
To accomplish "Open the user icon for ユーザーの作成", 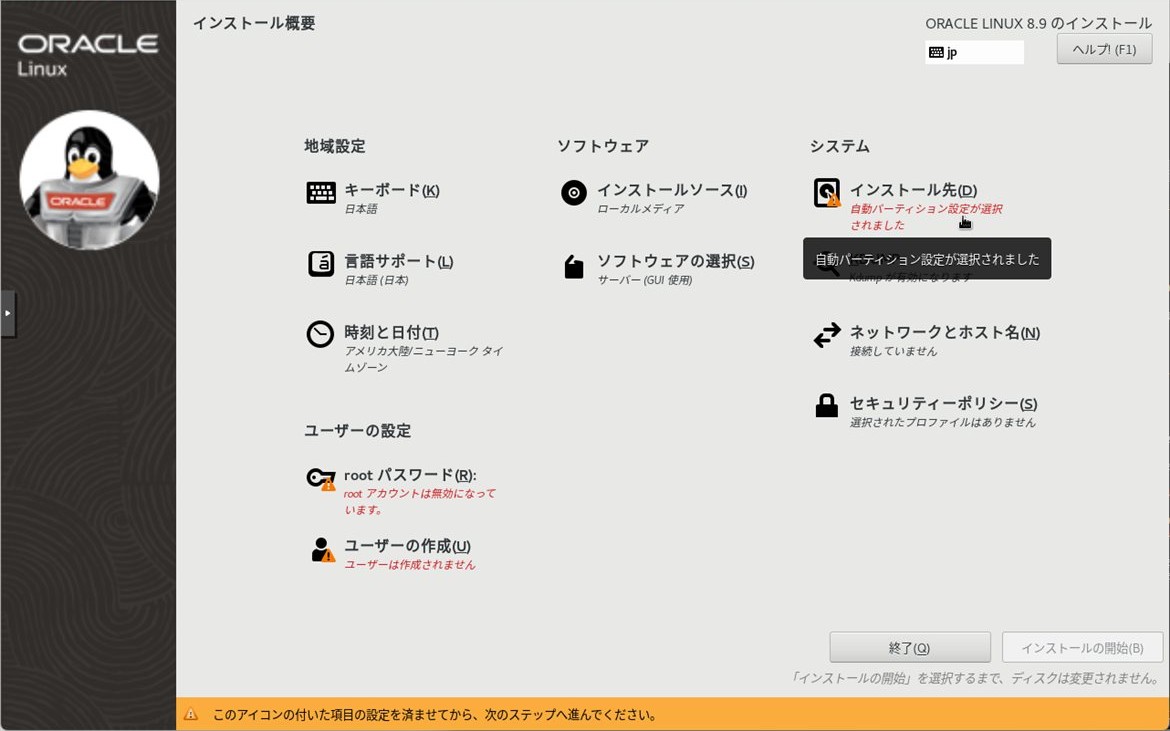I will coord(322,550).
